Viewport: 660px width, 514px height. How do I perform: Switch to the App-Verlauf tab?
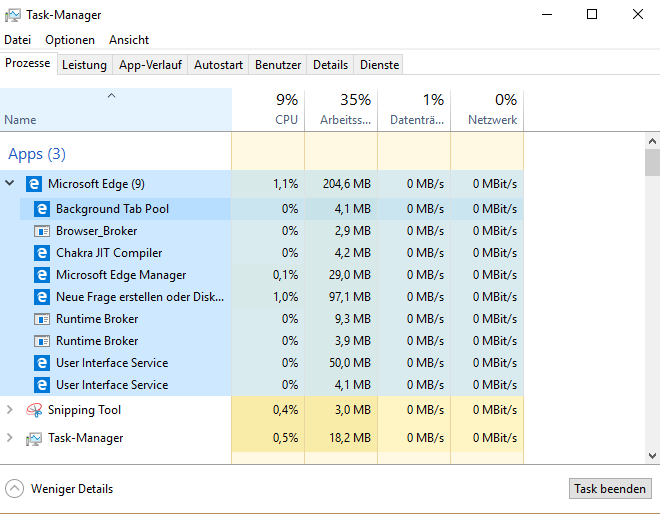coord(150,65)
